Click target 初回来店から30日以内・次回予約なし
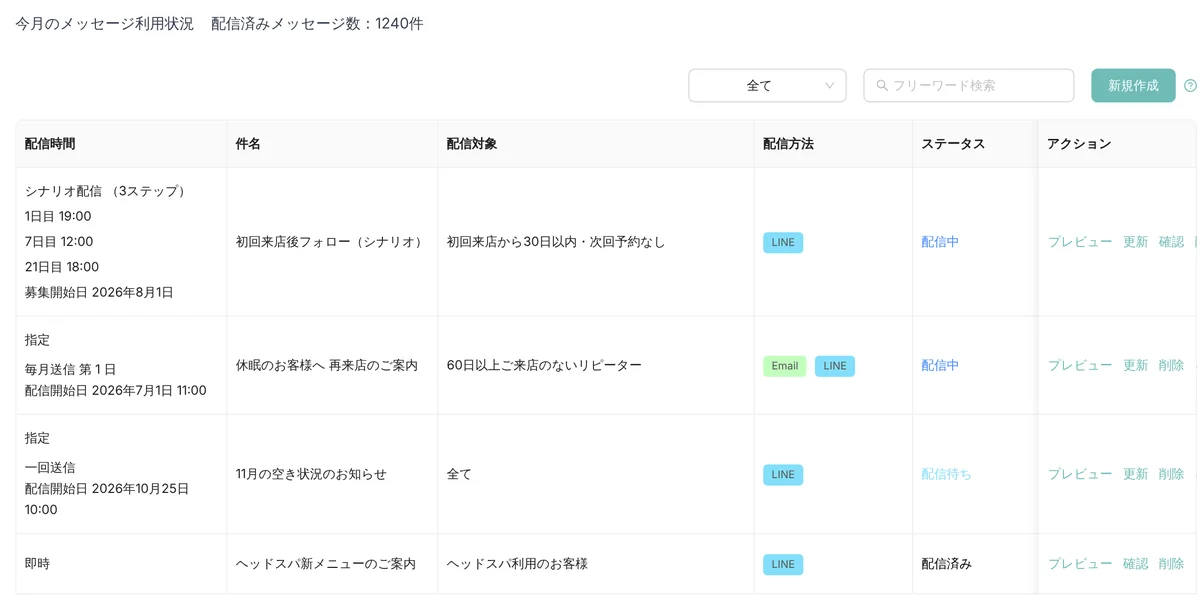Image resolution: width=1200 pixels, height=608 pixels. pos(556,242)
